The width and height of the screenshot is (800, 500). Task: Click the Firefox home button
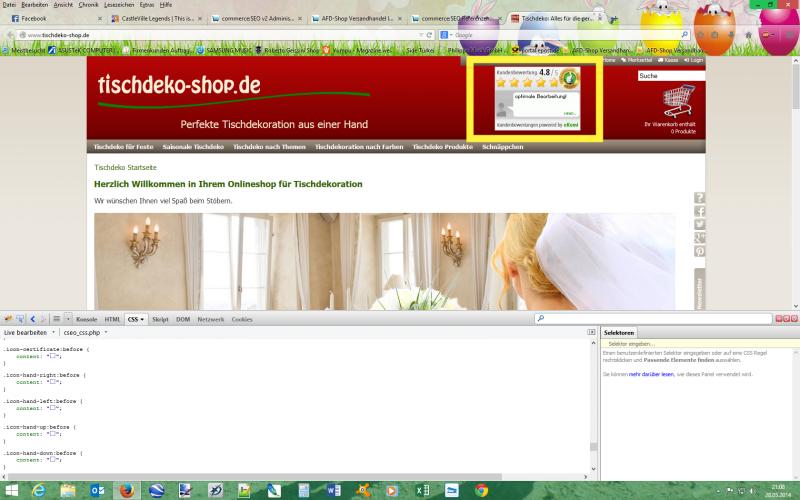point(748,35)
